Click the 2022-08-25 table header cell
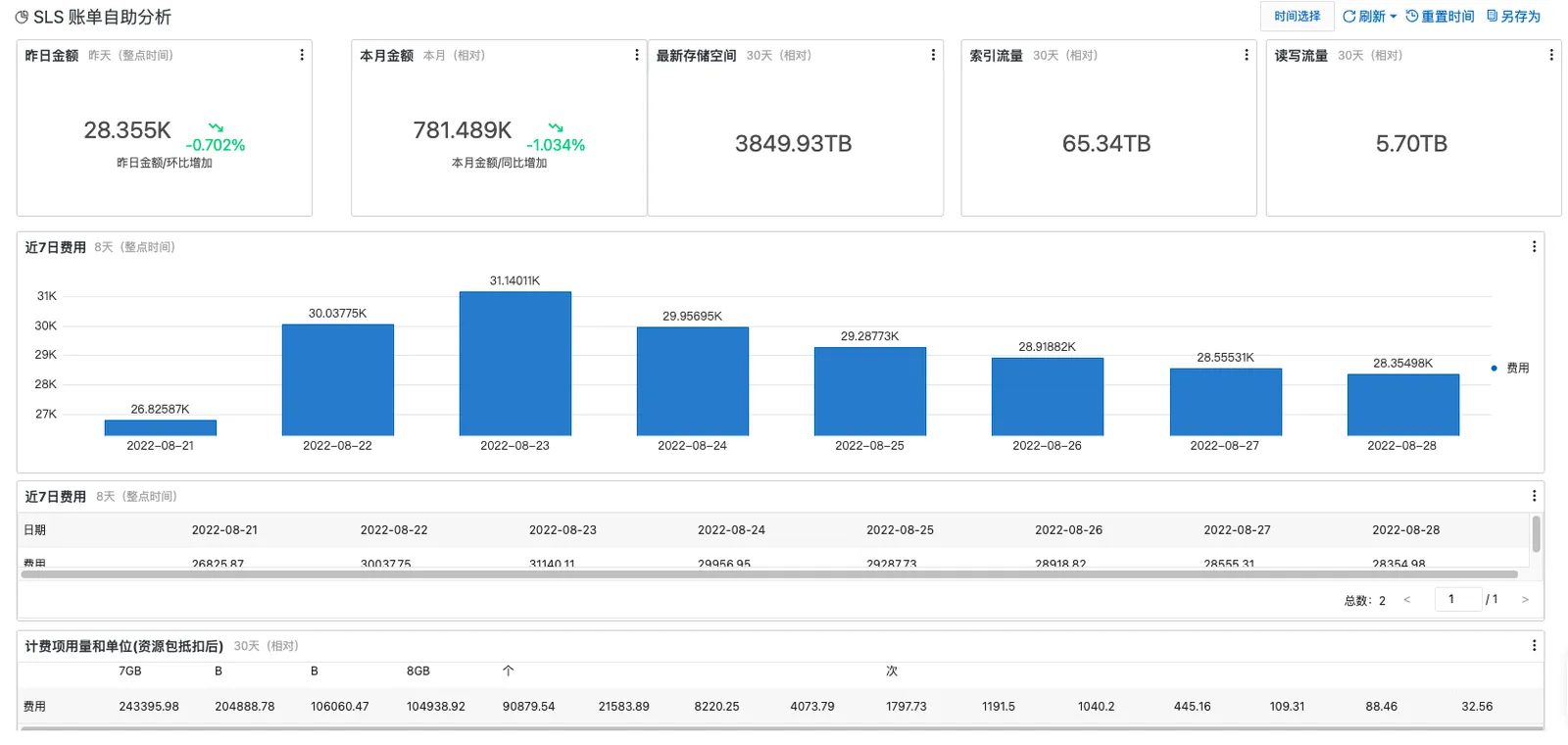1568x745 pixels. coord(900,530)
